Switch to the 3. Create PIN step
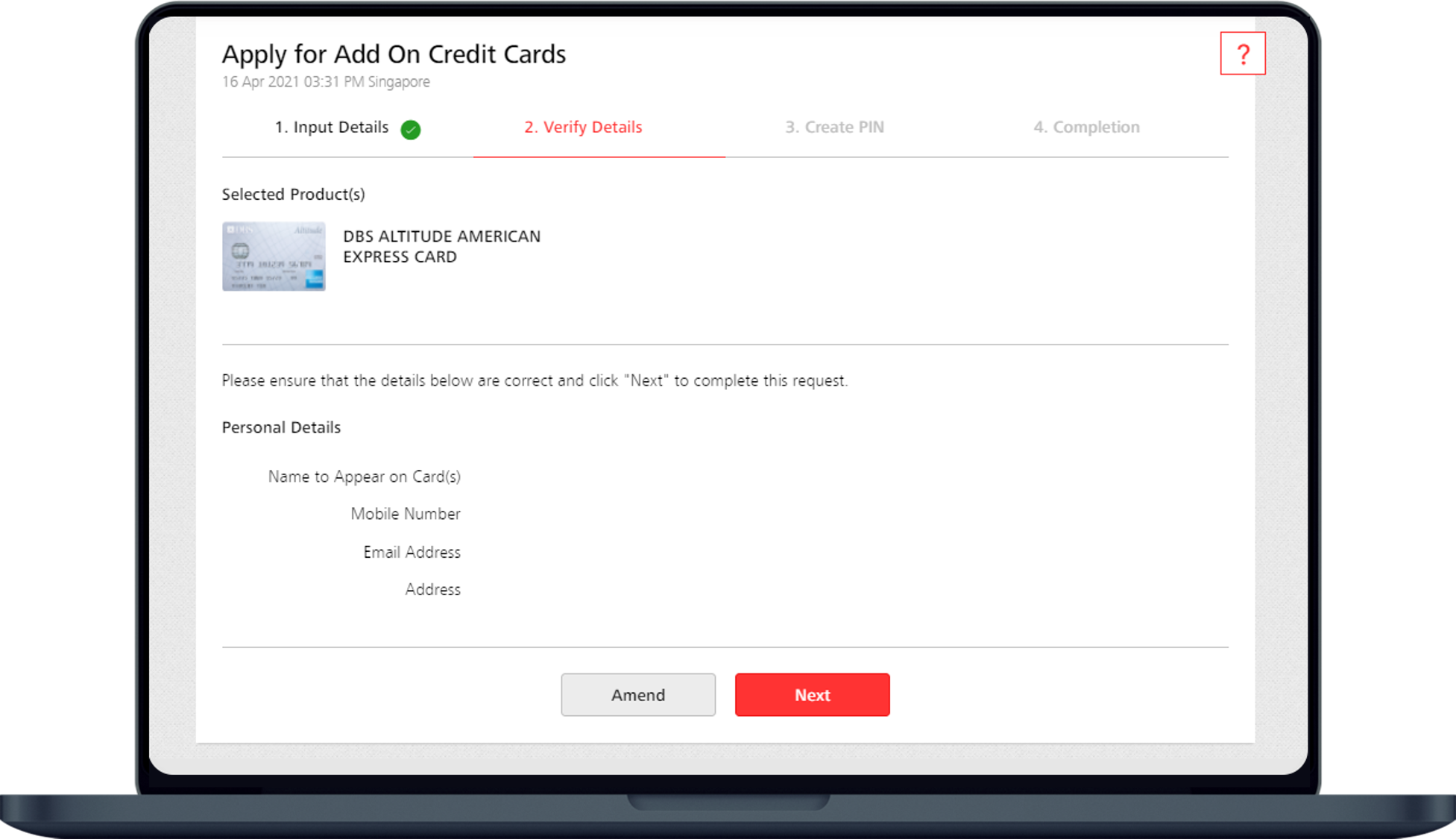 coord(834,128)
